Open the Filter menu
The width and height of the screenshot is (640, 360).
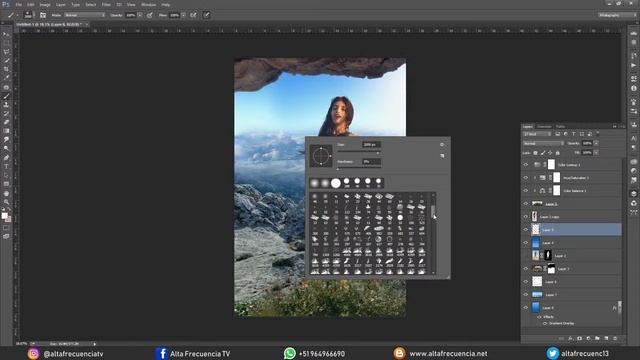click(106, 4)
